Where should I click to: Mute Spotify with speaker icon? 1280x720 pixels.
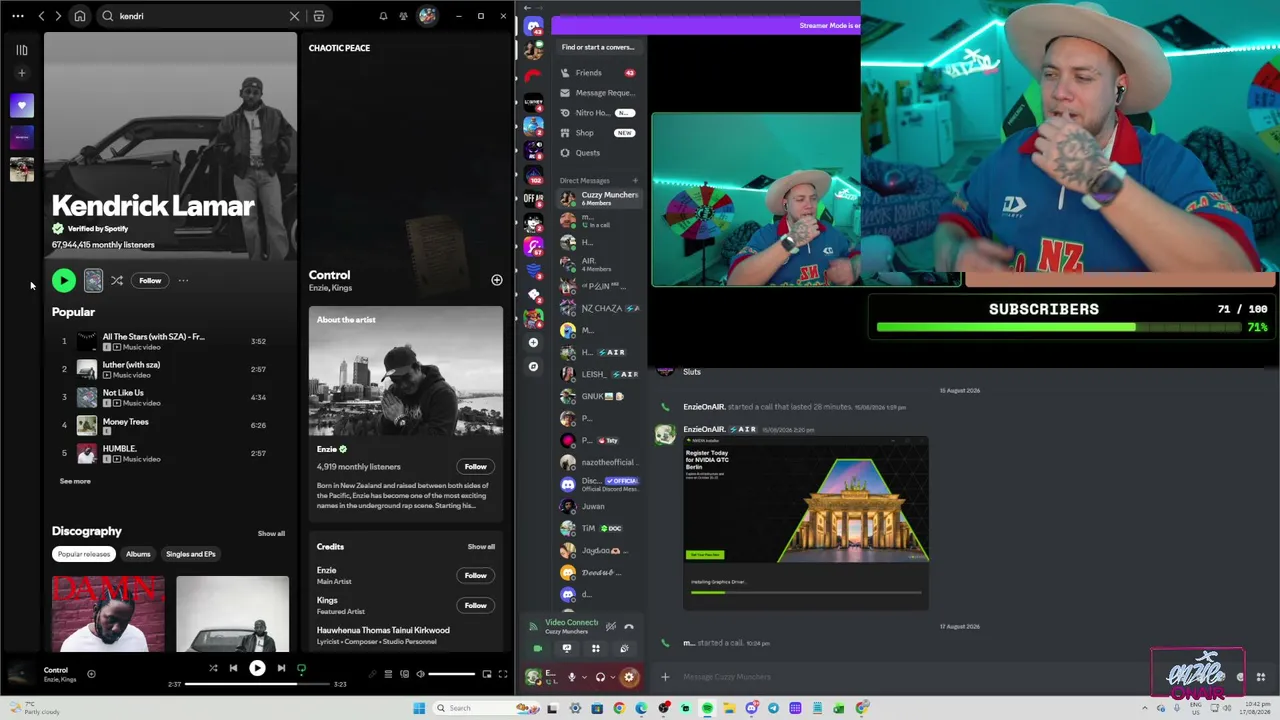420,674
